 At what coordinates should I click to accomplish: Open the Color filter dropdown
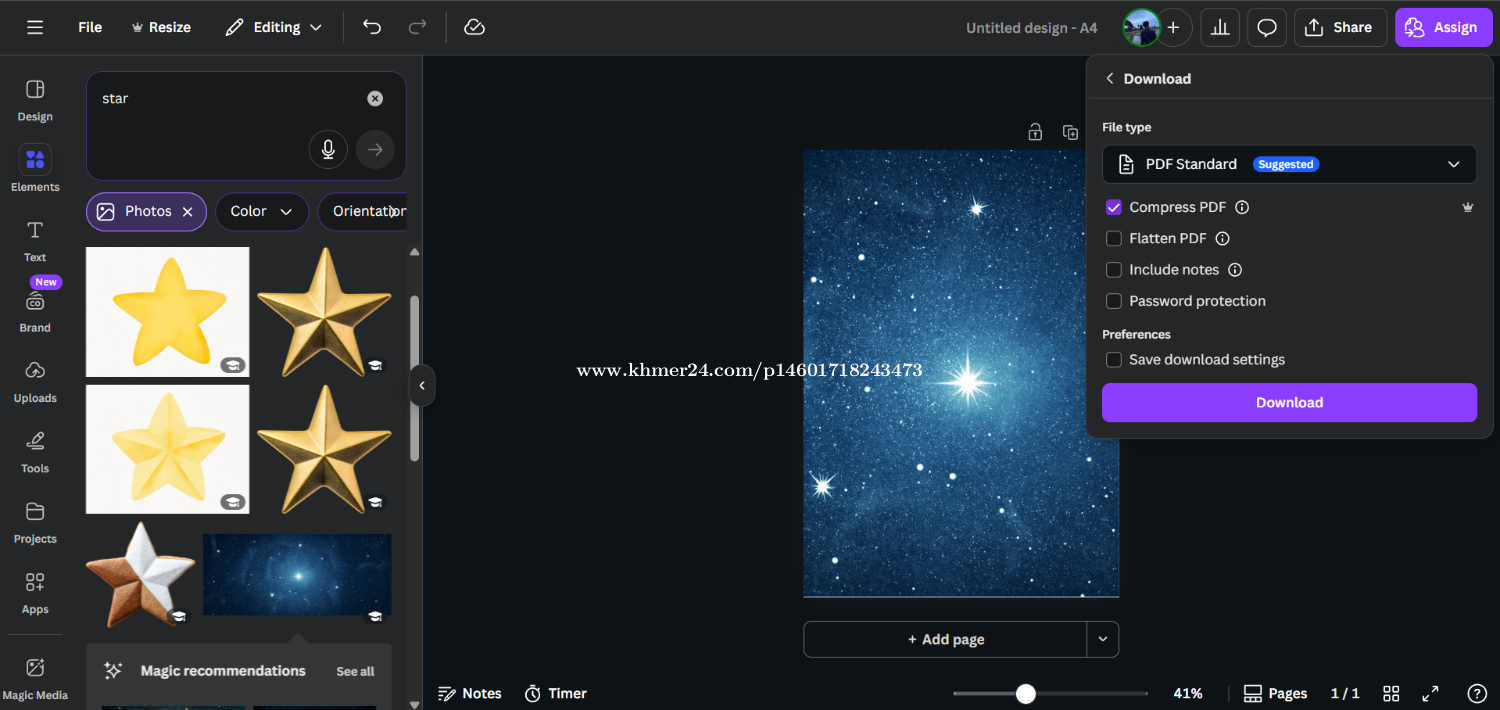pyautogui.click(x=261, y=211)
